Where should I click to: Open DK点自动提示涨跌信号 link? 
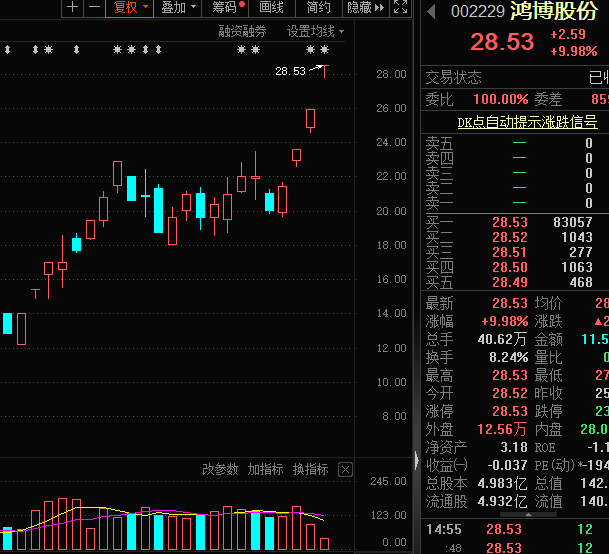click(x=527, y=122)
